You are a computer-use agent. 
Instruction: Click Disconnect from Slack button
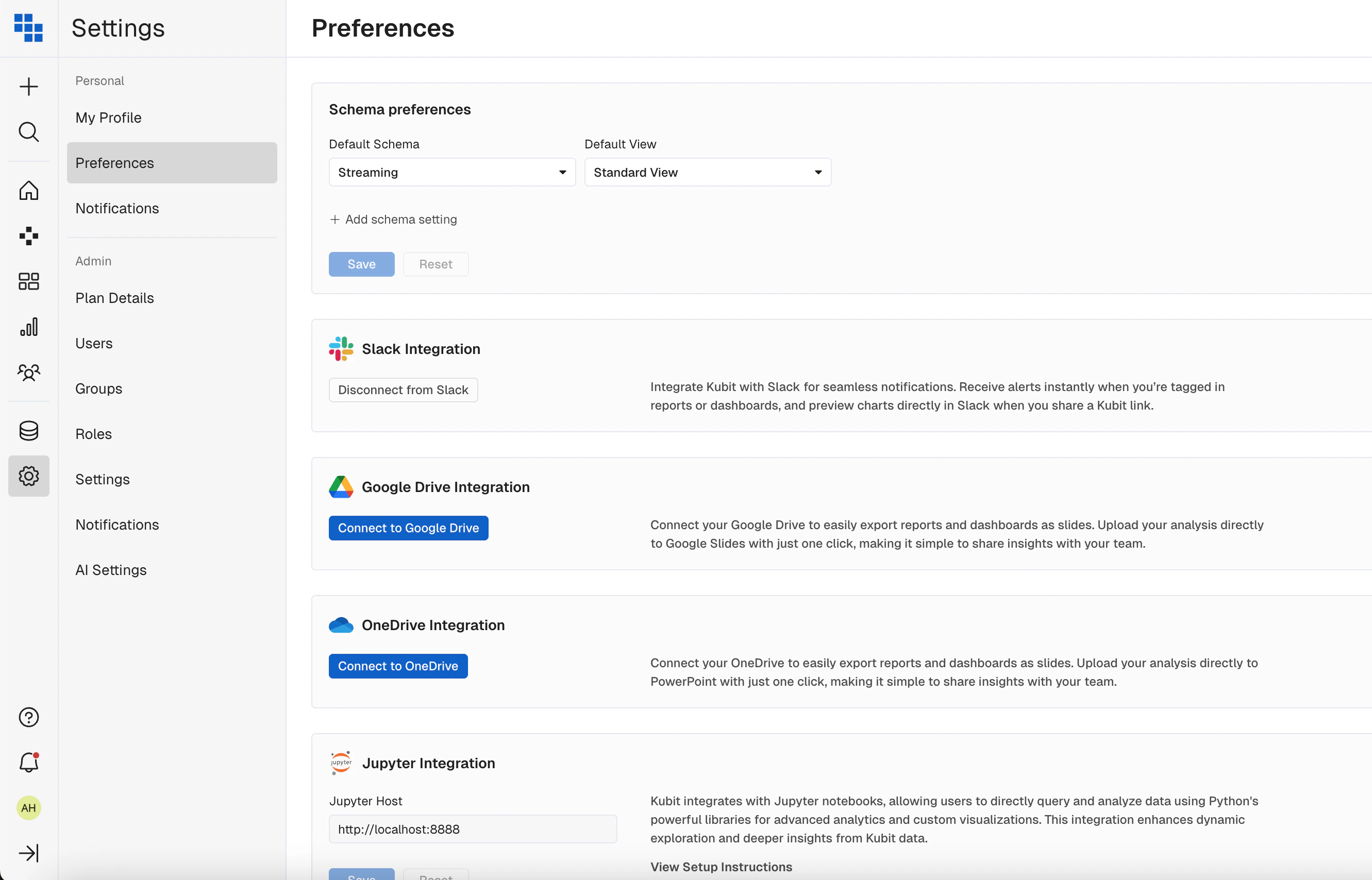coord(403,390)
